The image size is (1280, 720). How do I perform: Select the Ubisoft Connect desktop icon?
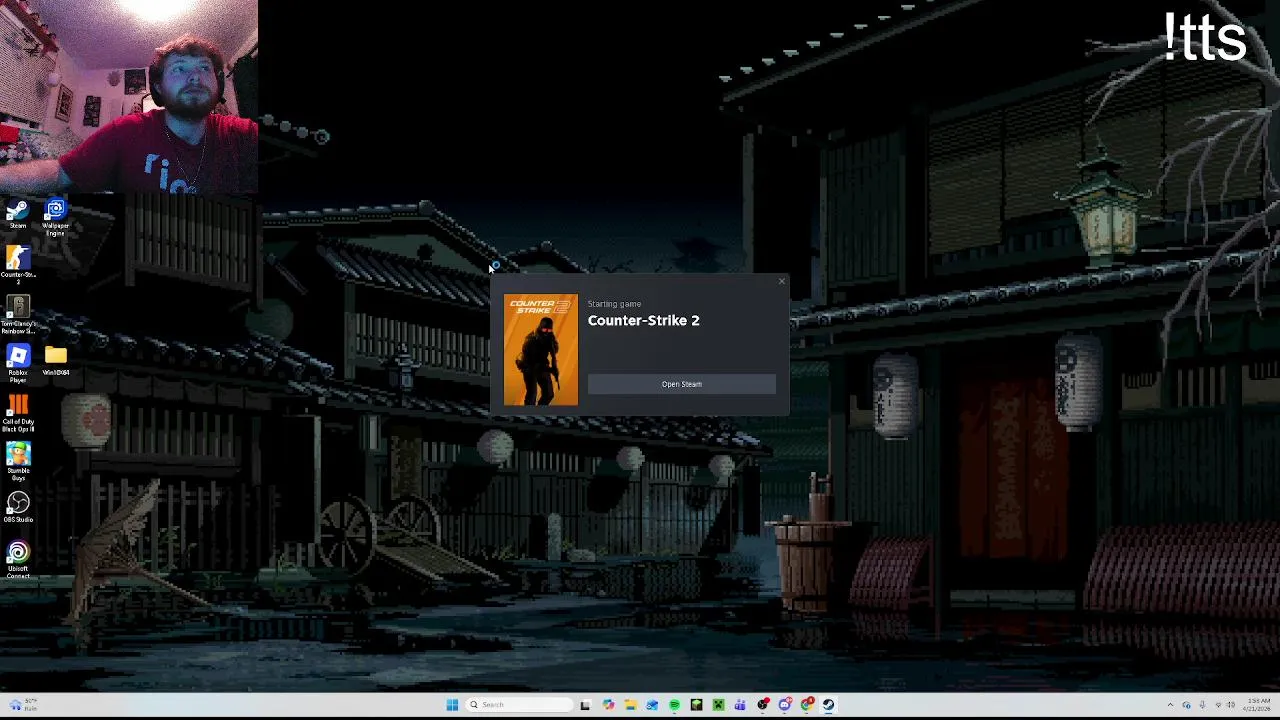pyautogui.click(x=18, y=560)
